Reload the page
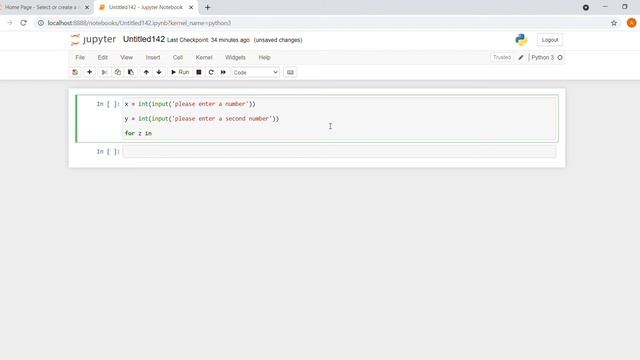The image size is (640, 360). pos(23,23)
